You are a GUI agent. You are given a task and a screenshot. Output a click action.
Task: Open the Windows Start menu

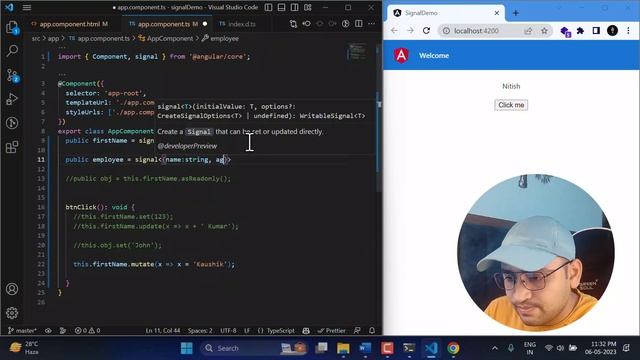pyautogui.click(x=187, y=348)
